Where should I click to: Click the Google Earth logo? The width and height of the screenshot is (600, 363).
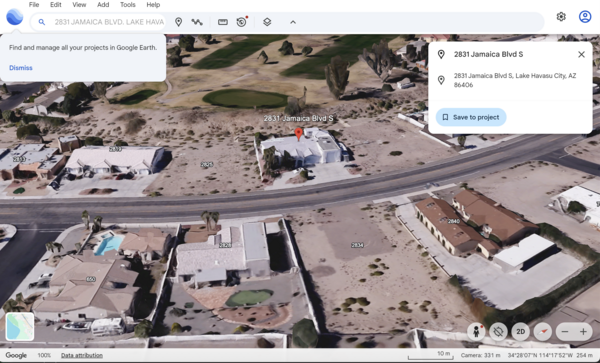(x=15, y=17)
